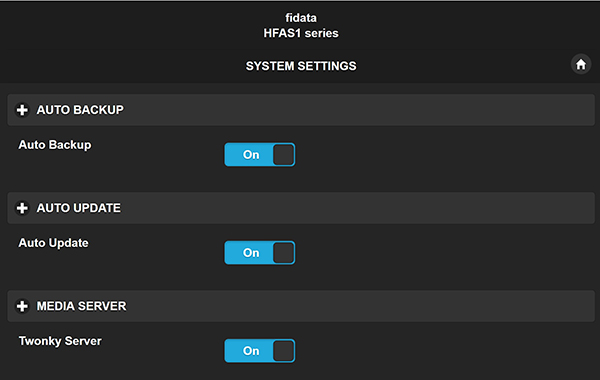Viewport: 600px width, 380px height.
Task: Click the dark knob of Twonky Server toggle
Action: (284, 351)
